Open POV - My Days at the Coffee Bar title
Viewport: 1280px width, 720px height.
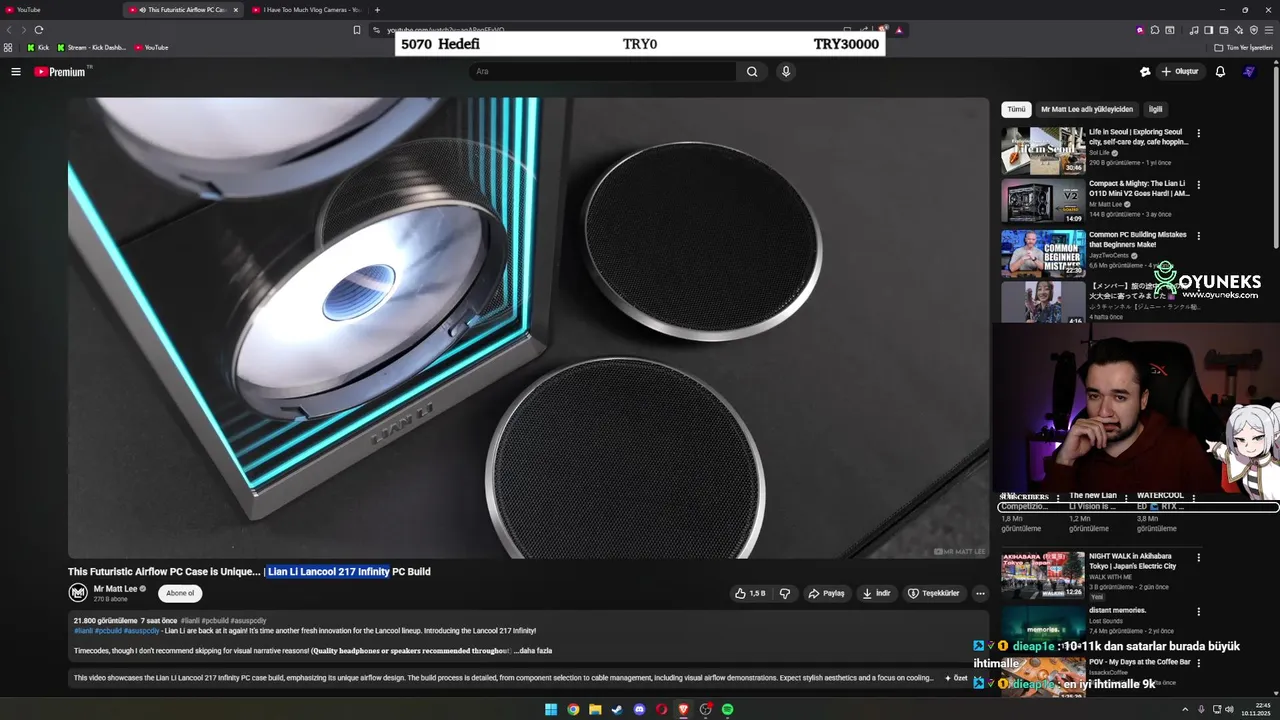tap(1139, 662)
